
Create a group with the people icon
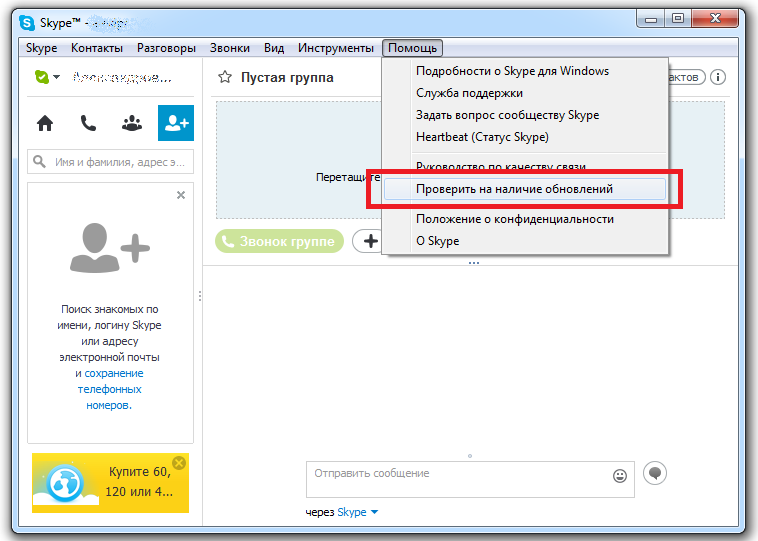(131, 123)
